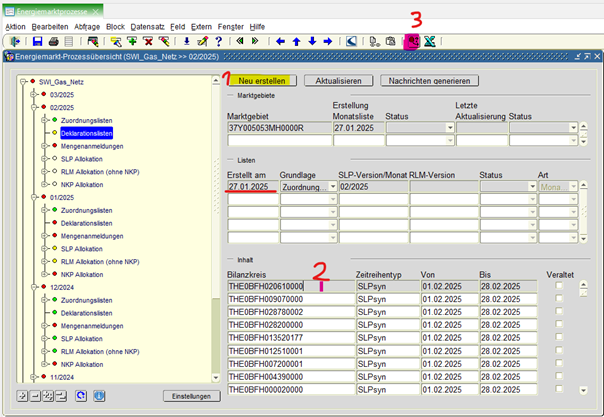Click the blue info icon below tree

coord(100,396)
